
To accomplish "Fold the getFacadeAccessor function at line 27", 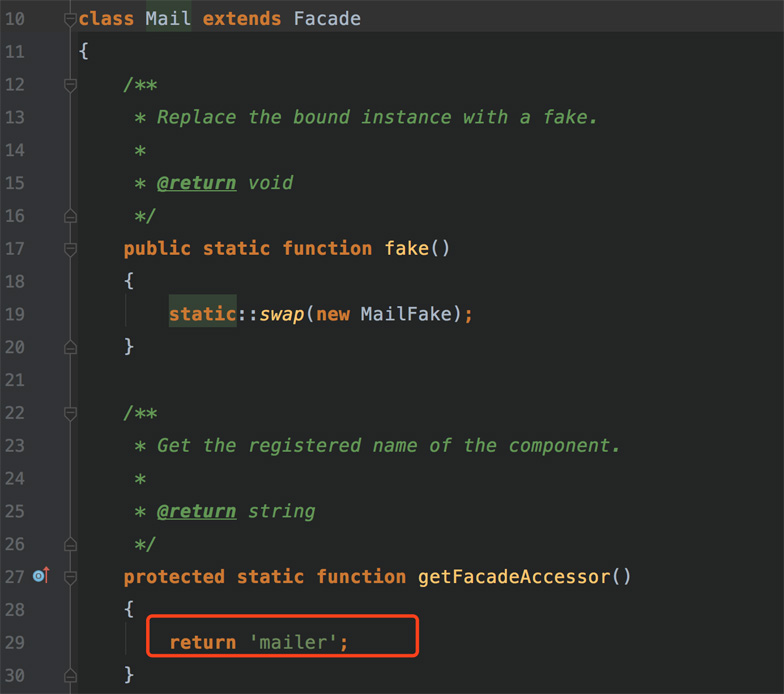I will pyautogui.click(x=70, y=577).
